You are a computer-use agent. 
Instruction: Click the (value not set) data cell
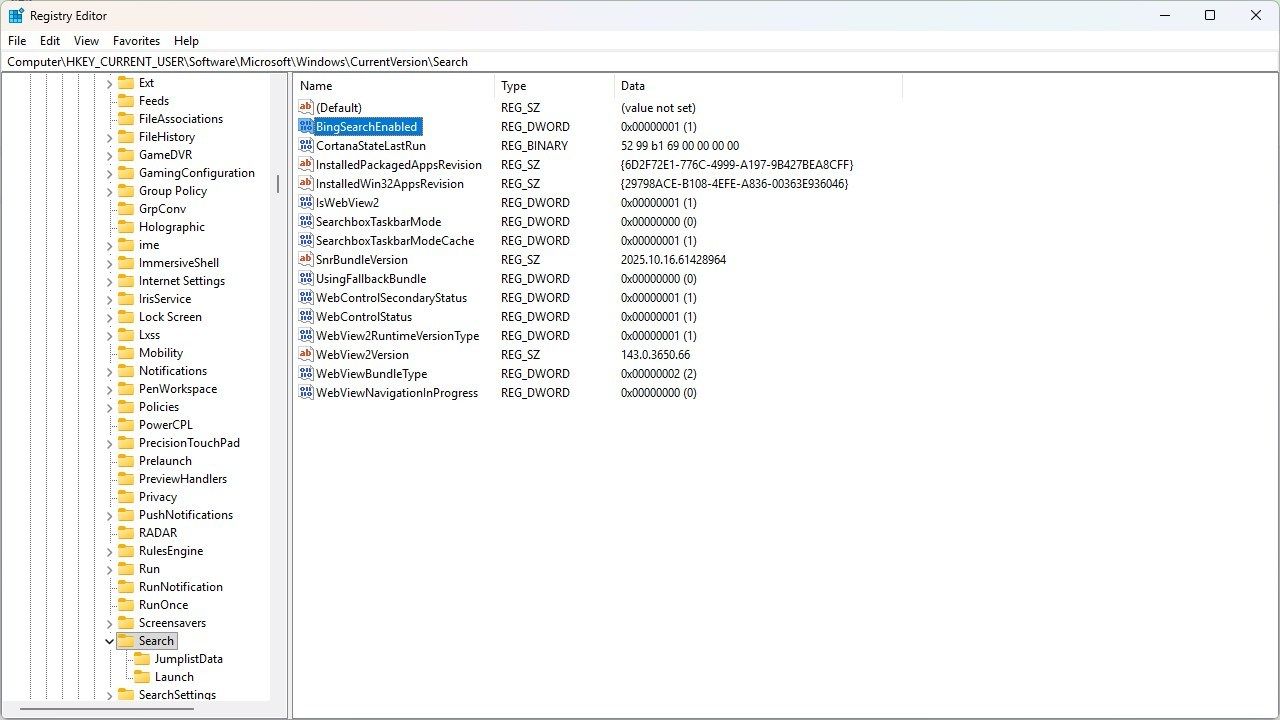tap(658, 108)
